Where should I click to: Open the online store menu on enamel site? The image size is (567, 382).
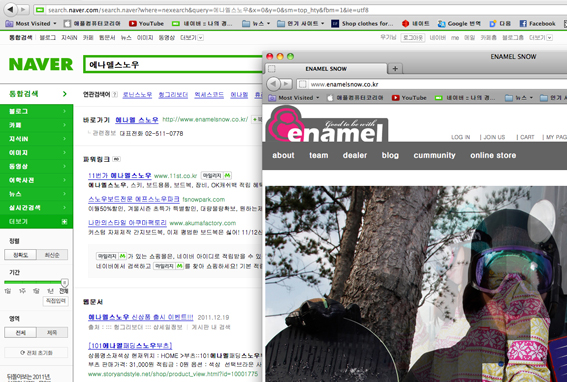click(493, 155)
